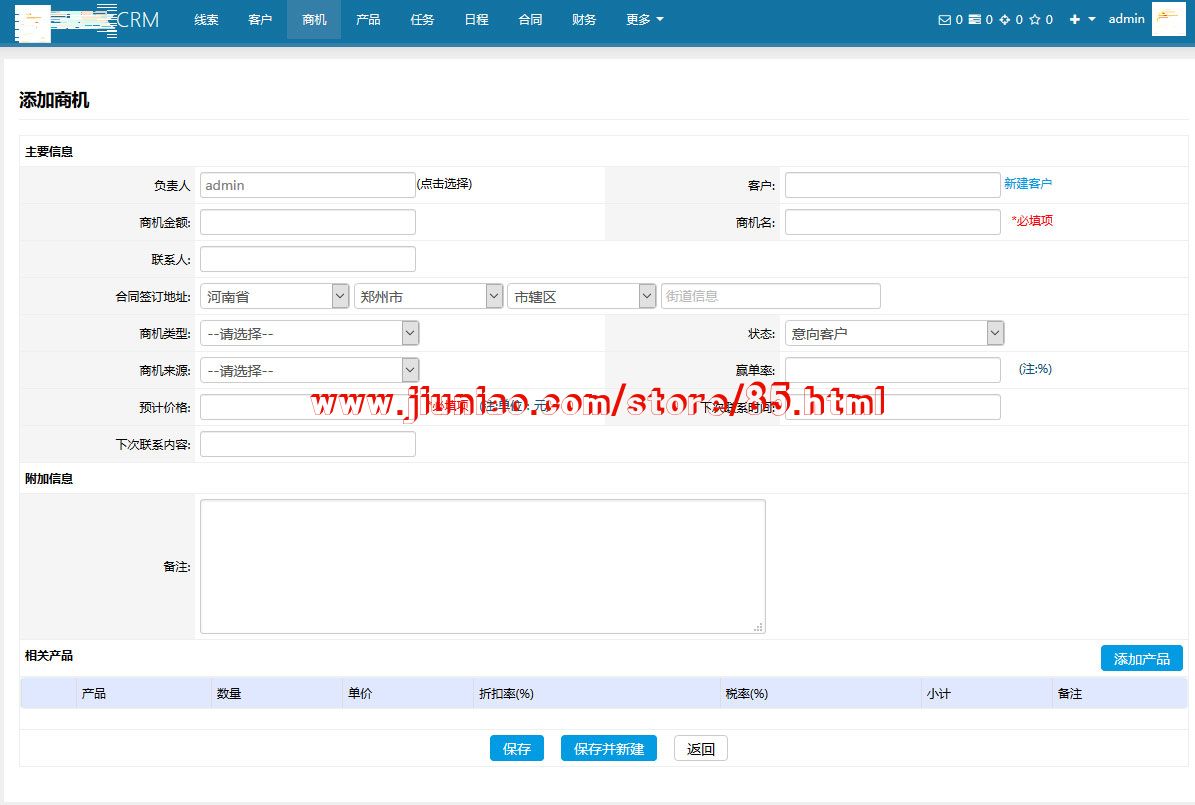Focus the 商机名 input field
This screenshot has height=805, width=1195.
(x=892, y=222)
